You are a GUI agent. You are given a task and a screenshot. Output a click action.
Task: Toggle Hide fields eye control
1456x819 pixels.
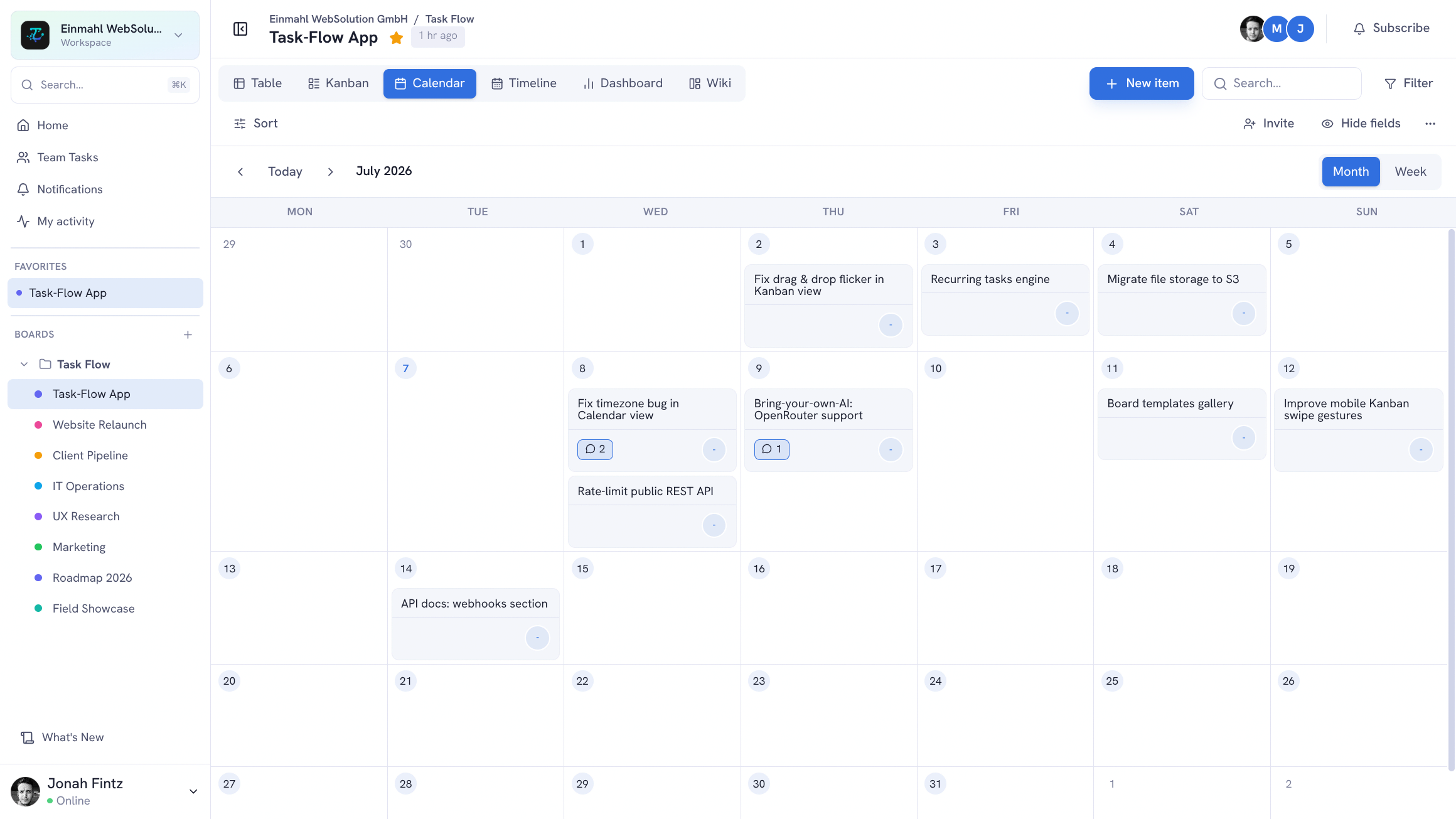(x=1361, y=124)
